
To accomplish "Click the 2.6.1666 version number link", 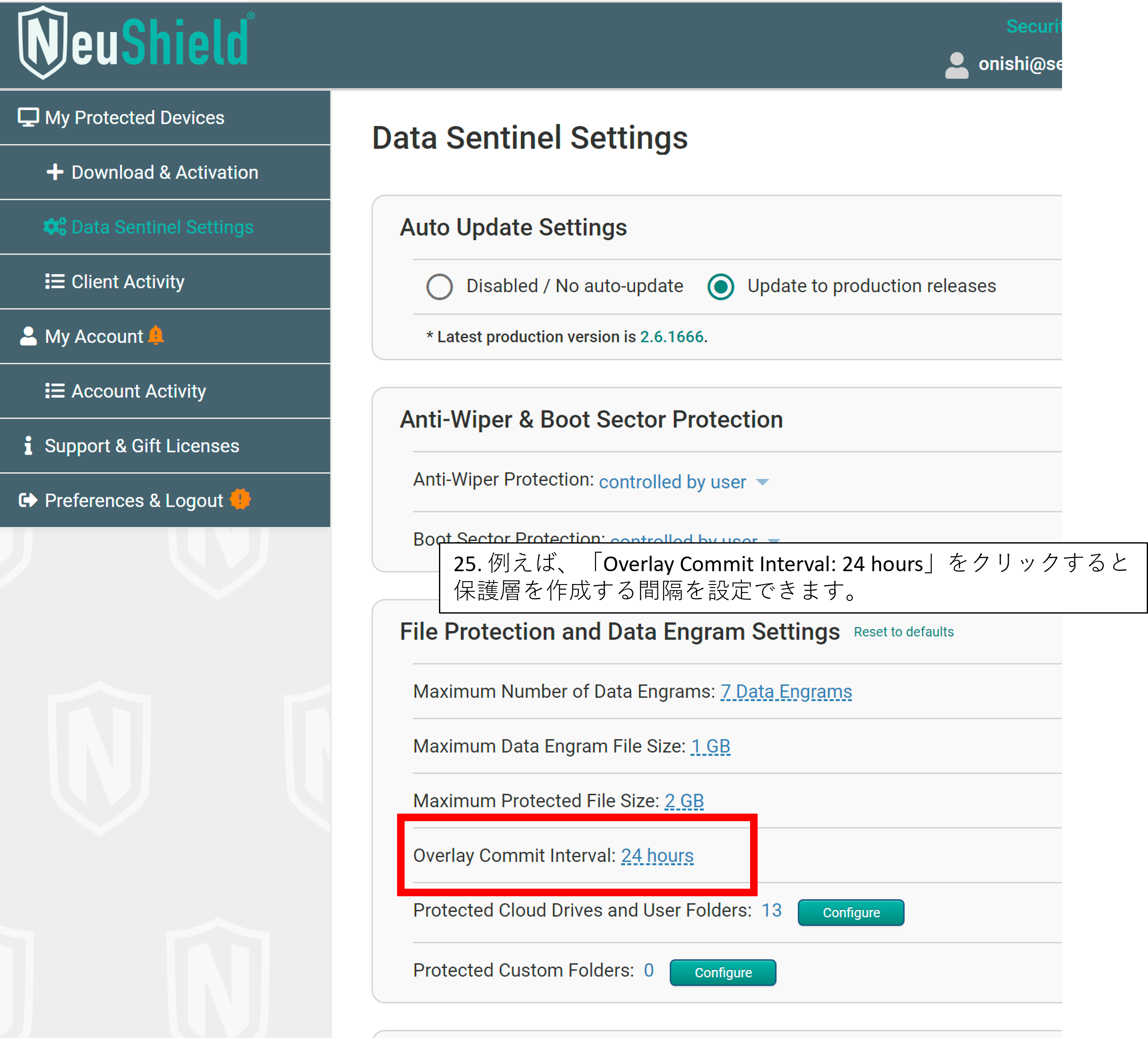I will pyautogui.click(x=671, y=337).
